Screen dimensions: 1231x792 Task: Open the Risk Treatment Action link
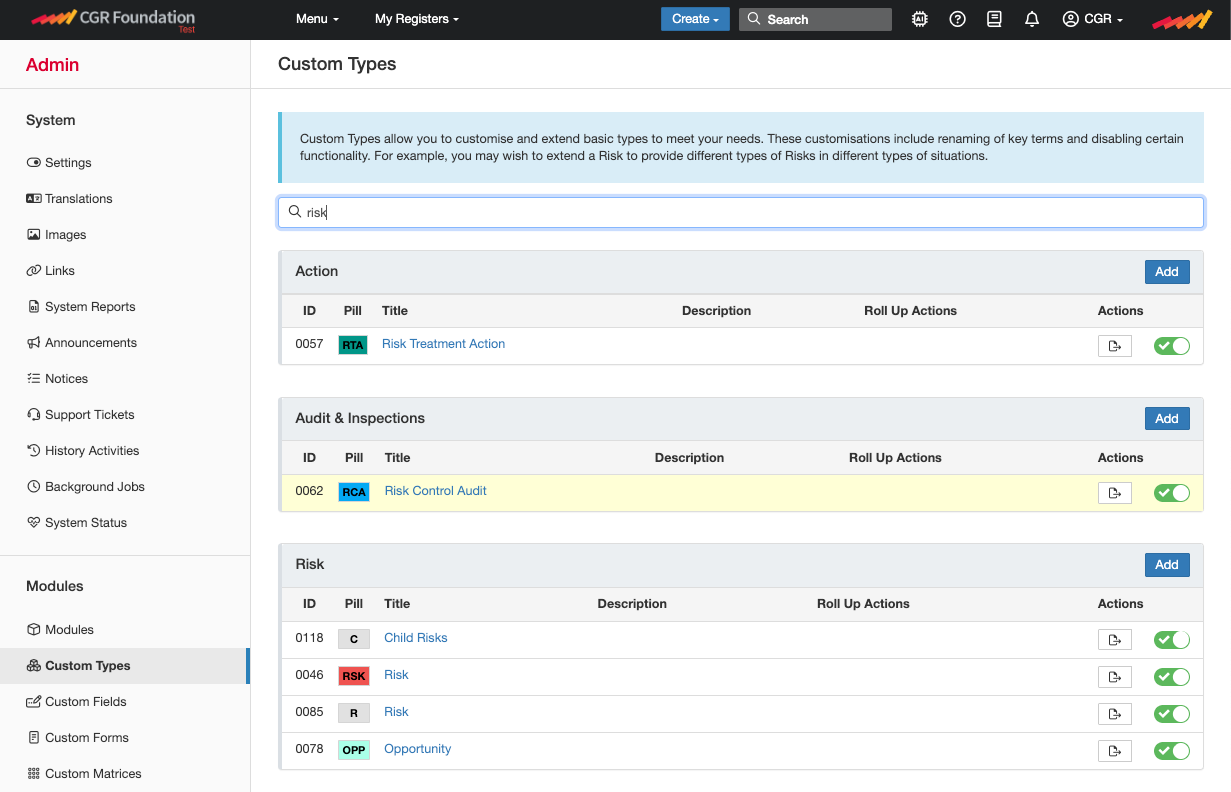pyautogui.click(x=443, y=343)
